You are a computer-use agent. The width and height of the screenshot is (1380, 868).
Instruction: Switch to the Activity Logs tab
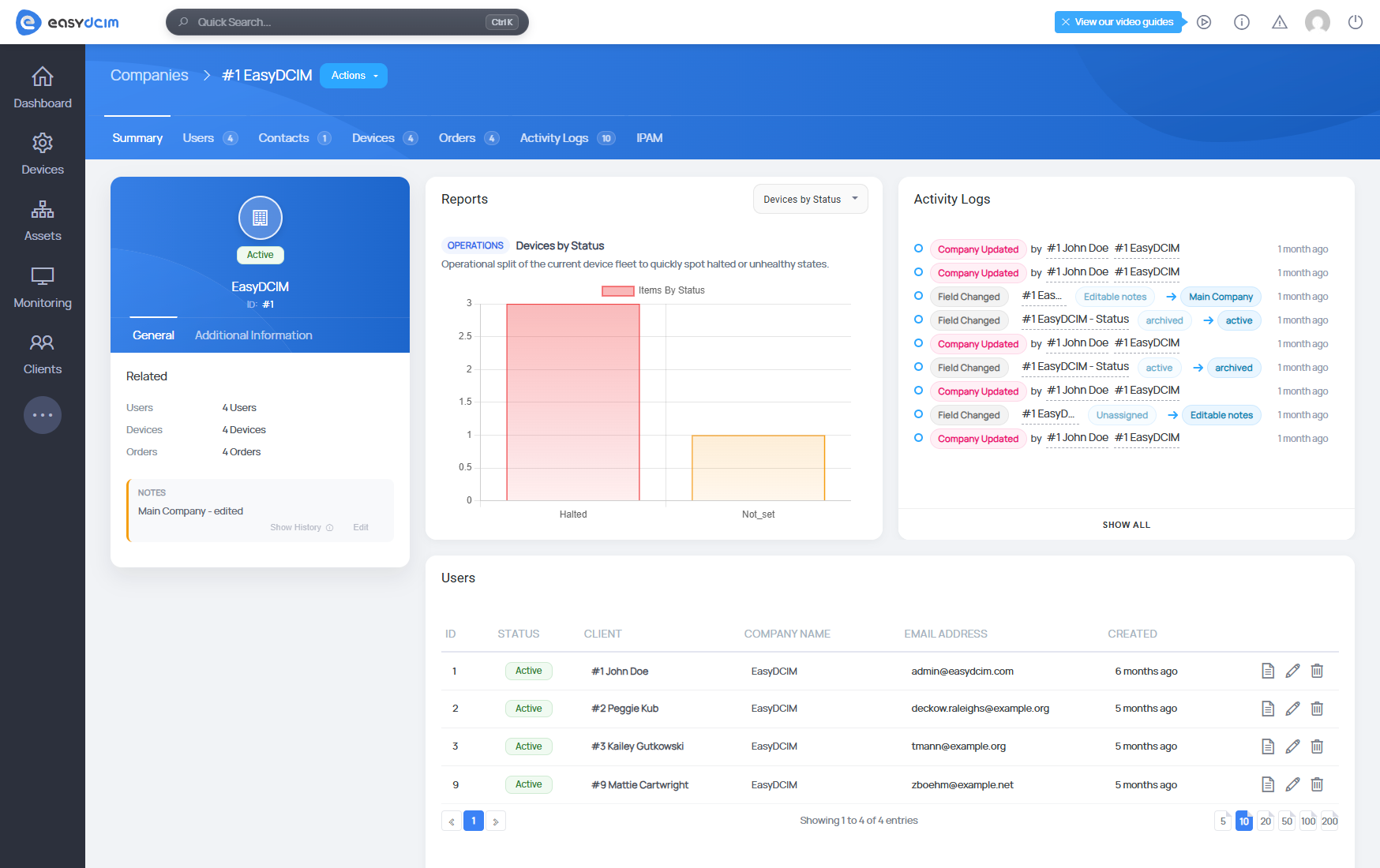[x=568, y=138]
